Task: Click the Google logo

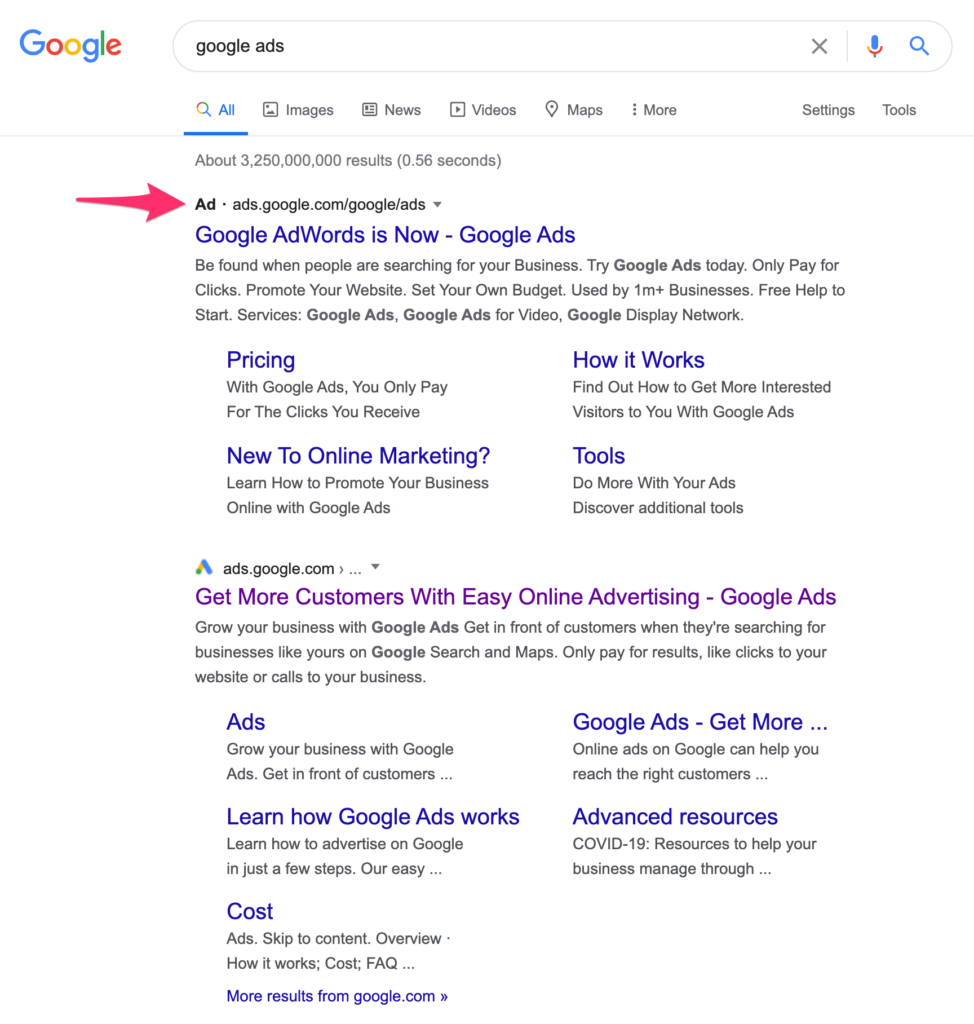Action: 70,45
